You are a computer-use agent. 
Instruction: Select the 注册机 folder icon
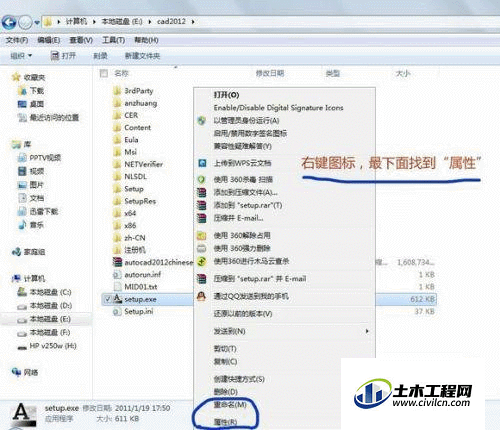[x=117, y=250]
